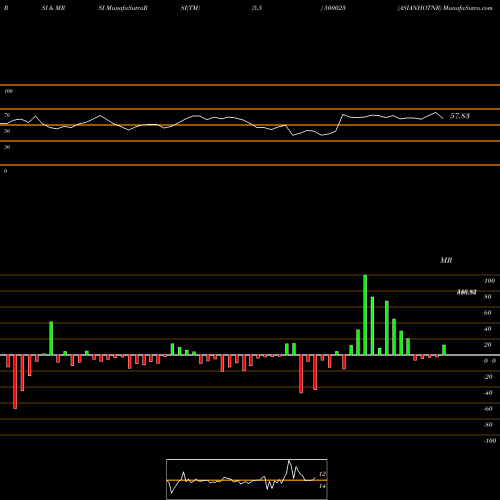The image size is (500, 500).
Task: Click the 'SI & MR' header text
Action: 53,8
